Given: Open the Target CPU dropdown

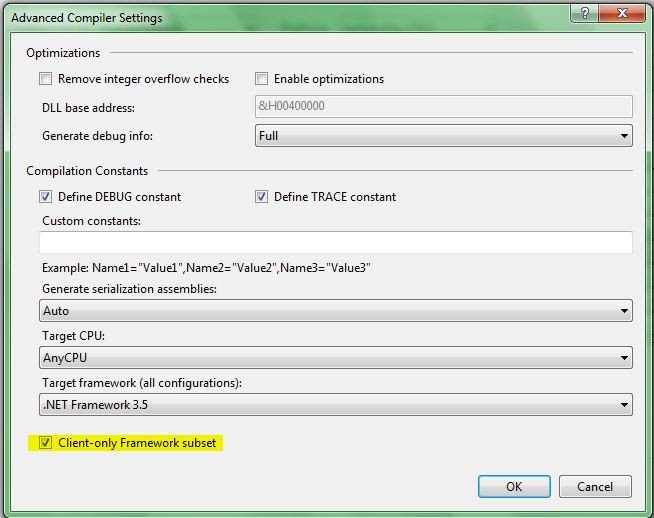Looking at the screenshot, I should pyautogui.click(x=336, y=358).
